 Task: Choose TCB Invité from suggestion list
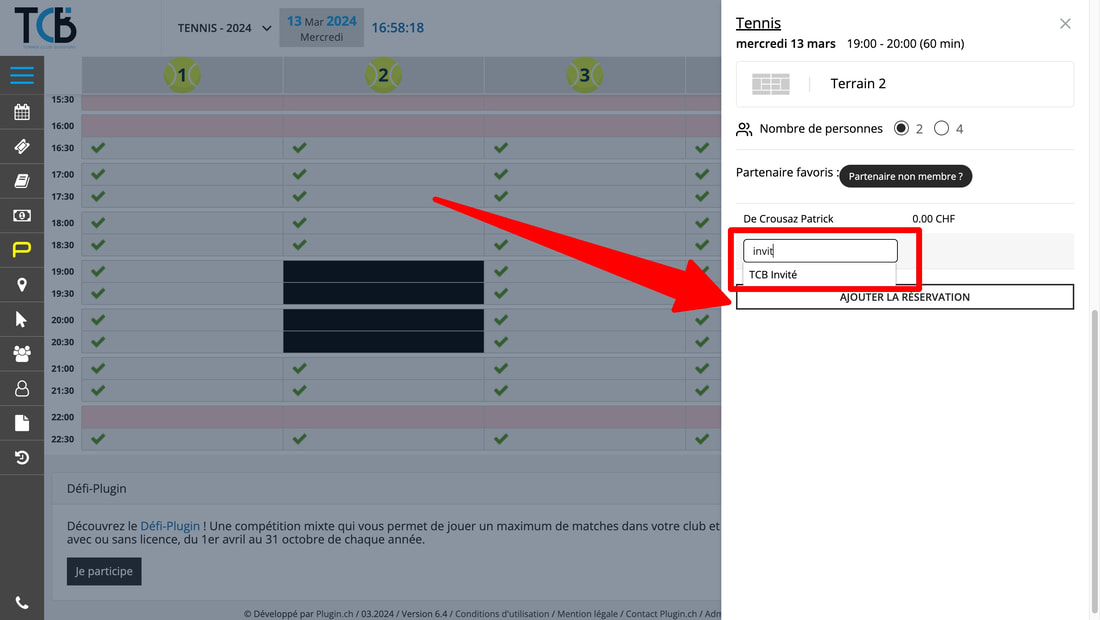tap(773, 274)
